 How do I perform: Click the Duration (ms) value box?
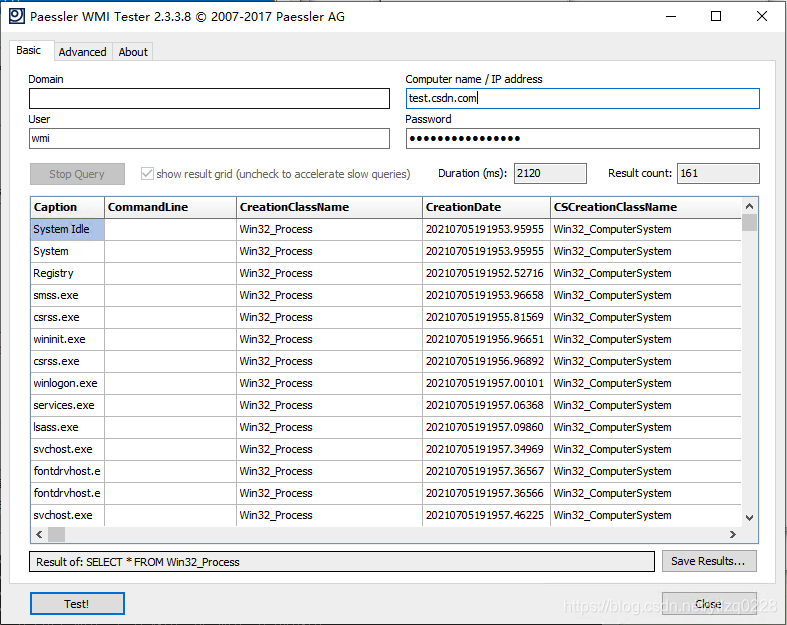pos(550,173)
